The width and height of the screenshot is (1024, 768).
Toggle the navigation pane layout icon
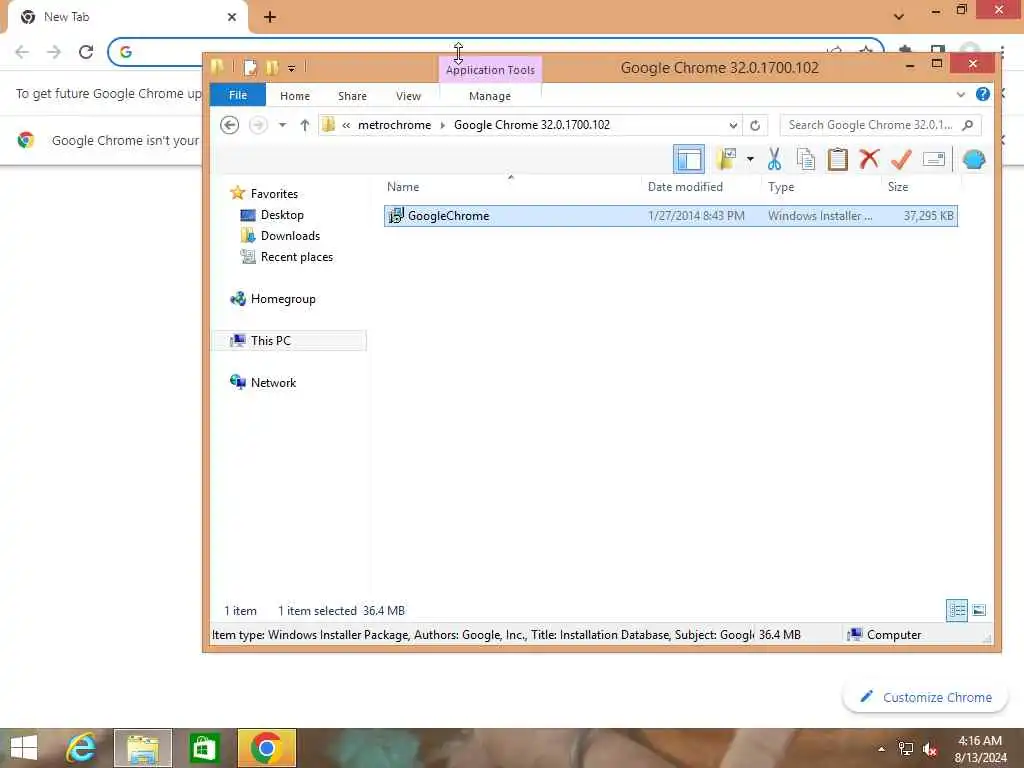pos(688,159)
